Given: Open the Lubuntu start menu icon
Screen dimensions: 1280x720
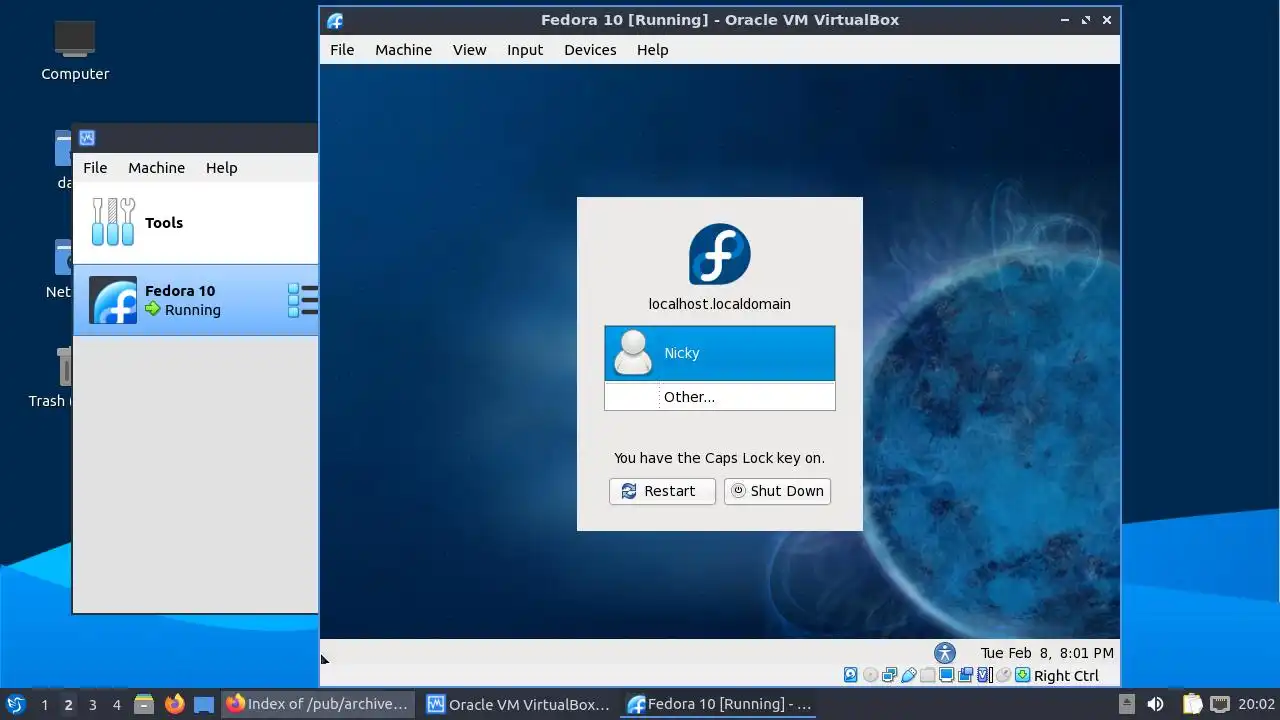Looking at the screenshot, I should tap(15, 704).
